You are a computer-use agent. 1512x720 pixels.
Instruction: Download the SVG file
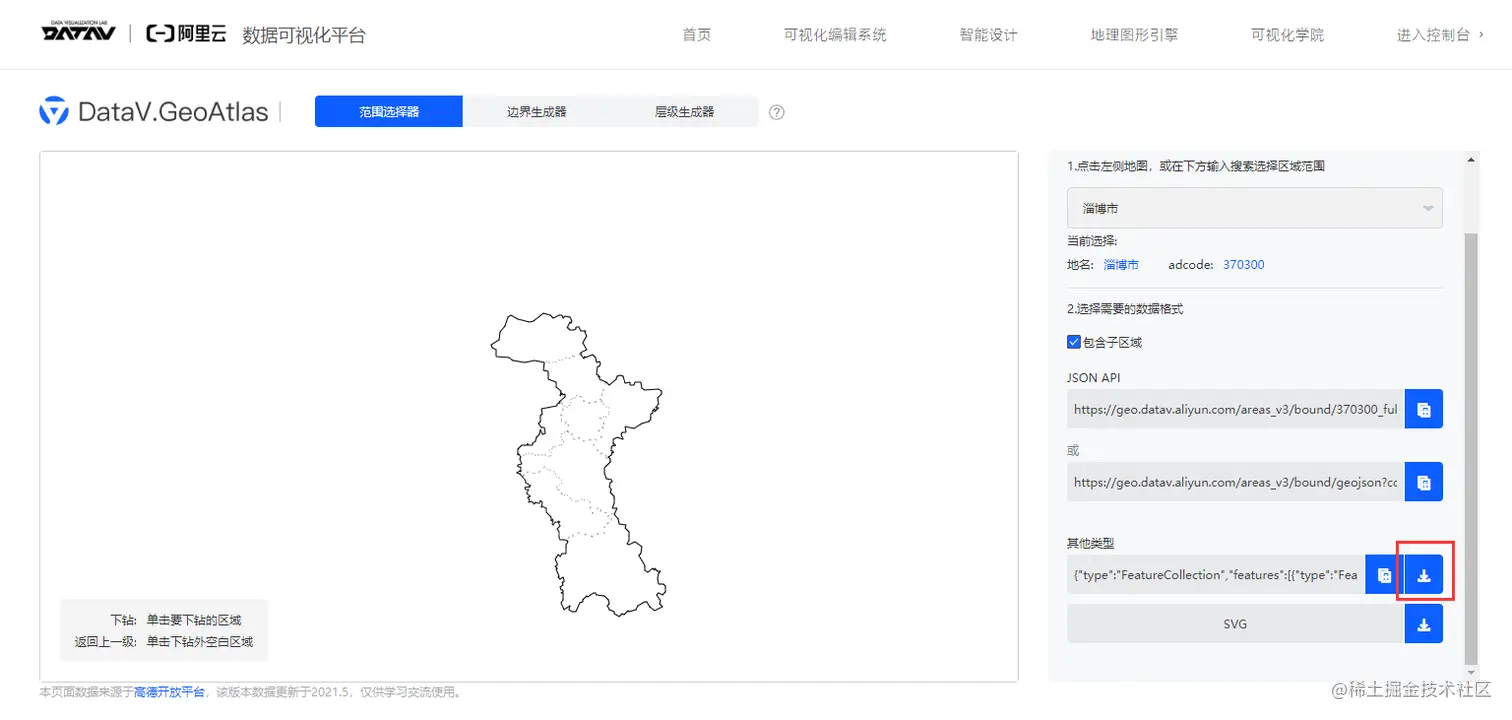point(1424,624)
